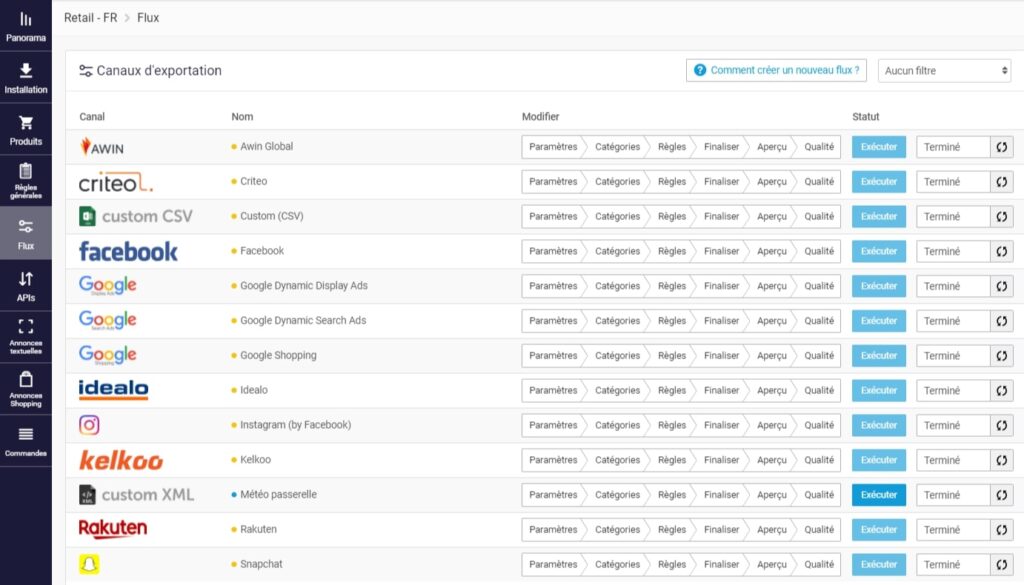This screenshot has width=1024, height=585.
Task: Click the Idealo channel logo
Action: click(113, 390)
